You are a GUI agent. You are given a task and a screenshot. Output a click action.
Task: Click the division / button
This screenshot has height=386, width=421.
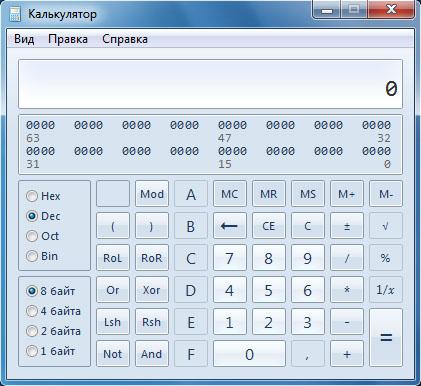[347, 258]
